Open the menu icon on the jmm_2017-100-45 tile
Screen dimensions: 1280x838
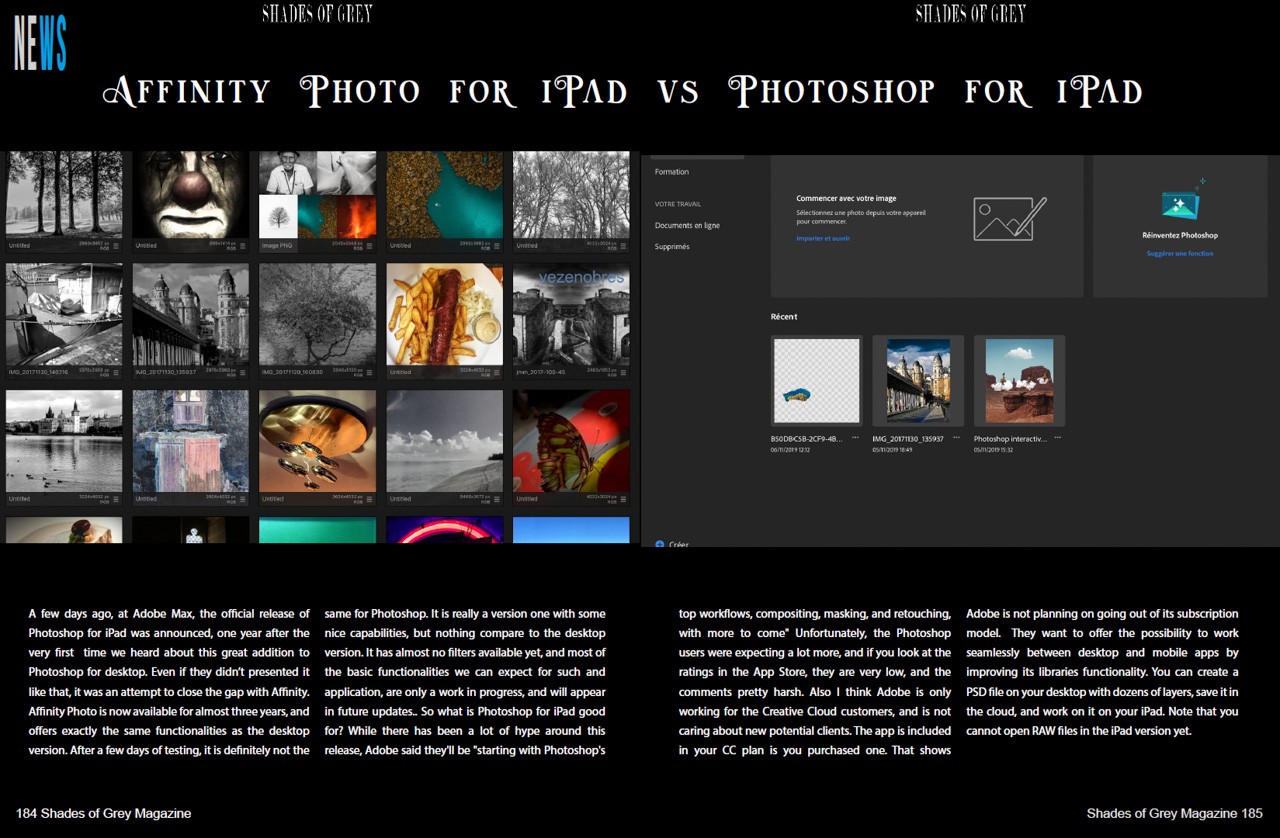[x=623, y=372]
